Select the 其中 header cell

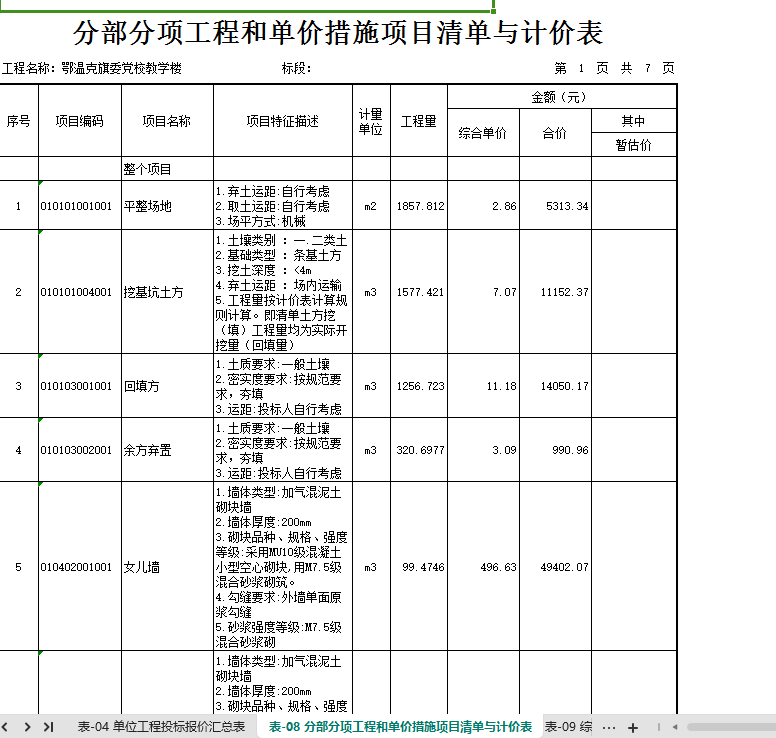point(633,121)
